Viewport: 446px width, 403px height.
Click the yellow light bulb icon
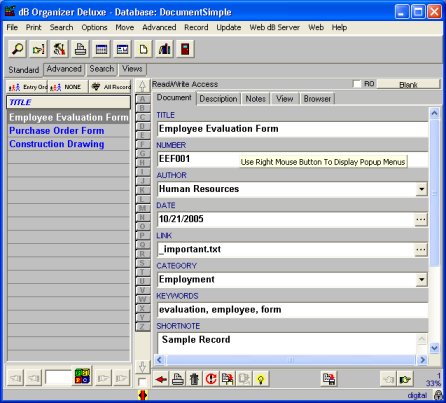coord(261,379)
